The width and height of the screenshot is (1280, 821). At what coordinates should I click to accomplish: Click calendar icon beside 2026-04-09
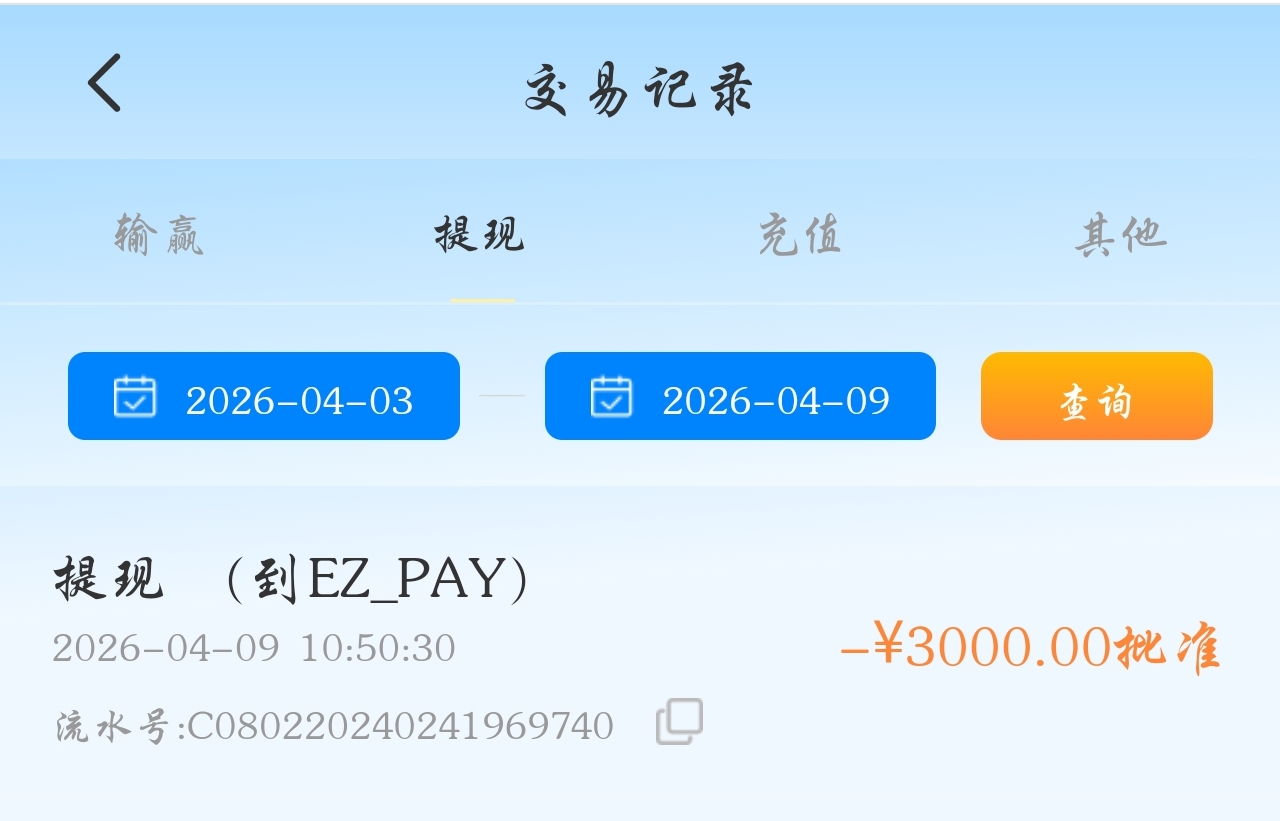[611, 396]
